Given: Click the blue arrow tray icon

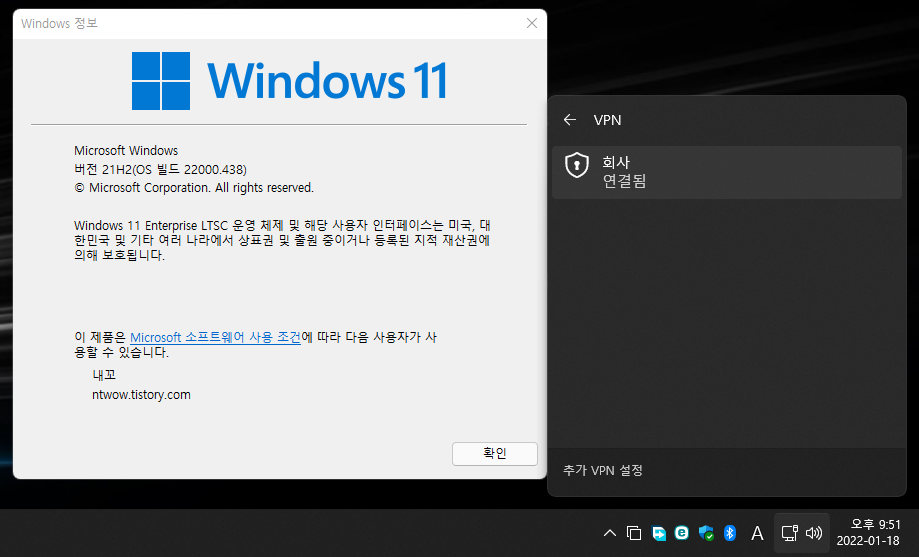Looking at the screenshot, I should coord(659,533).
